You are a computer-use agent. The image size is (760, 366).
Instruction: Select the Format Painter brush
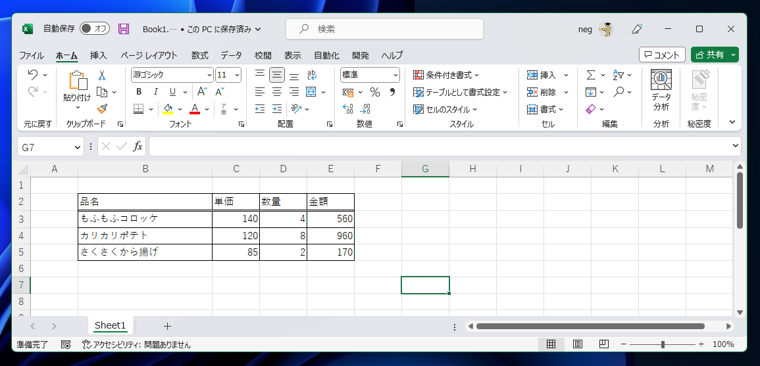point(102,109)
